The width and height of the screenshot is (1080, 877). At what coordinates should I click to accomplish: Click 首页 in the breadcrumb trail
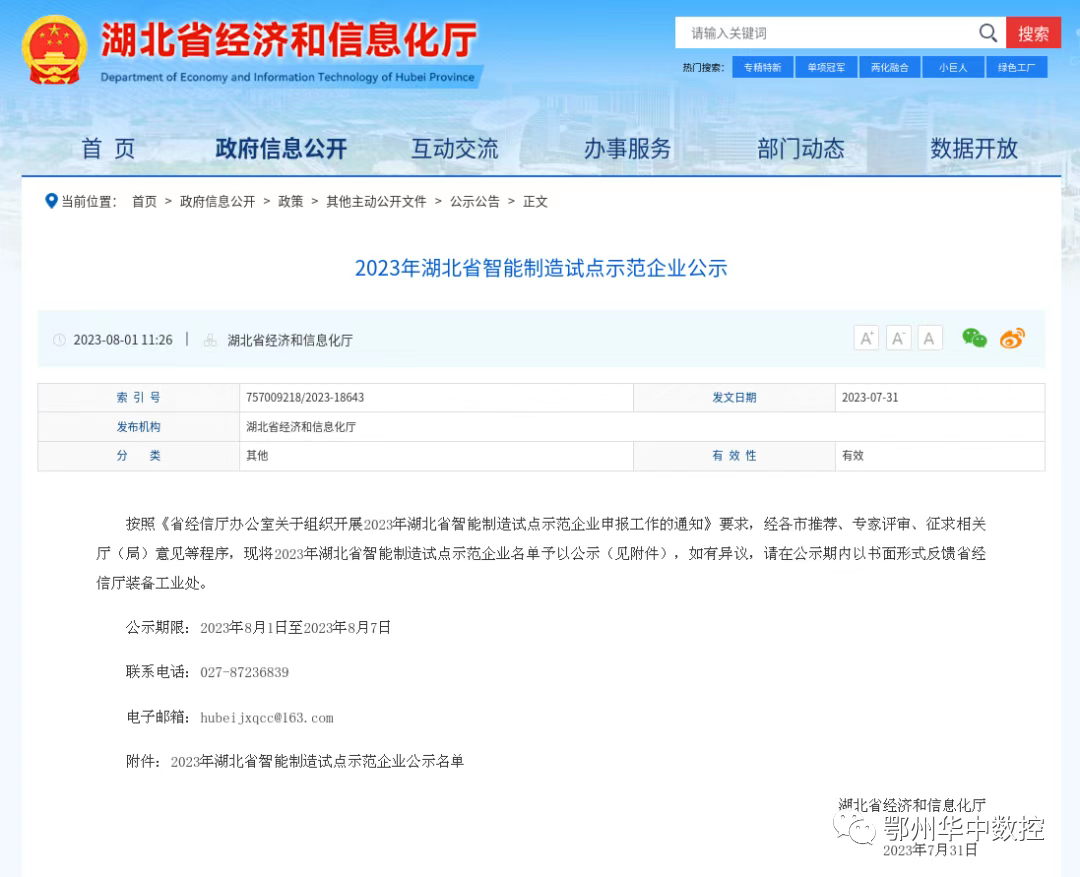coord(143,201)
